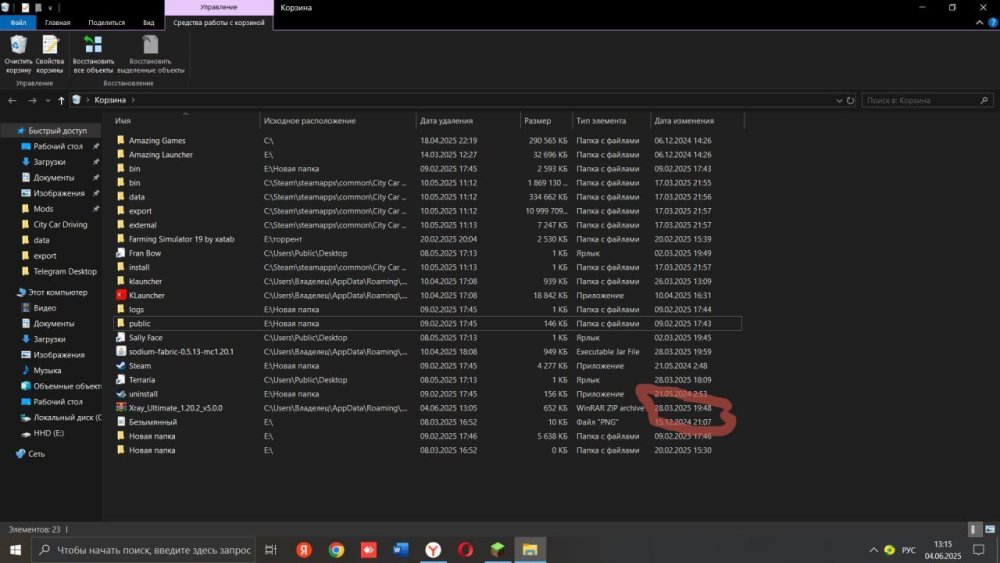Select the Средства работы с корзиной tab
The image size is (1000, 563).
coord(219,22)
